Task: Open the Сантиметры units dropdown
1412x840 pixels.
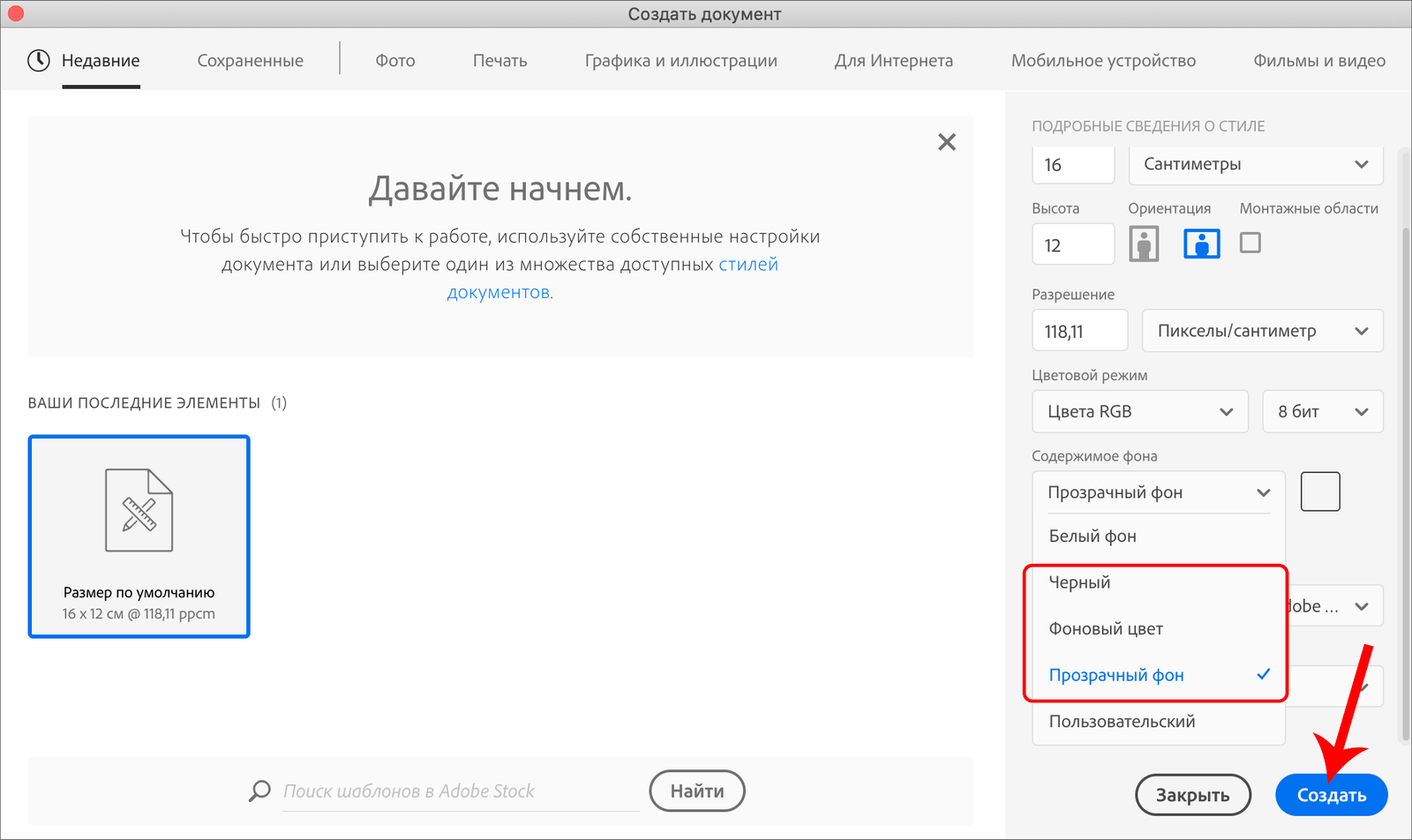Action: [x=1255, y=164]
